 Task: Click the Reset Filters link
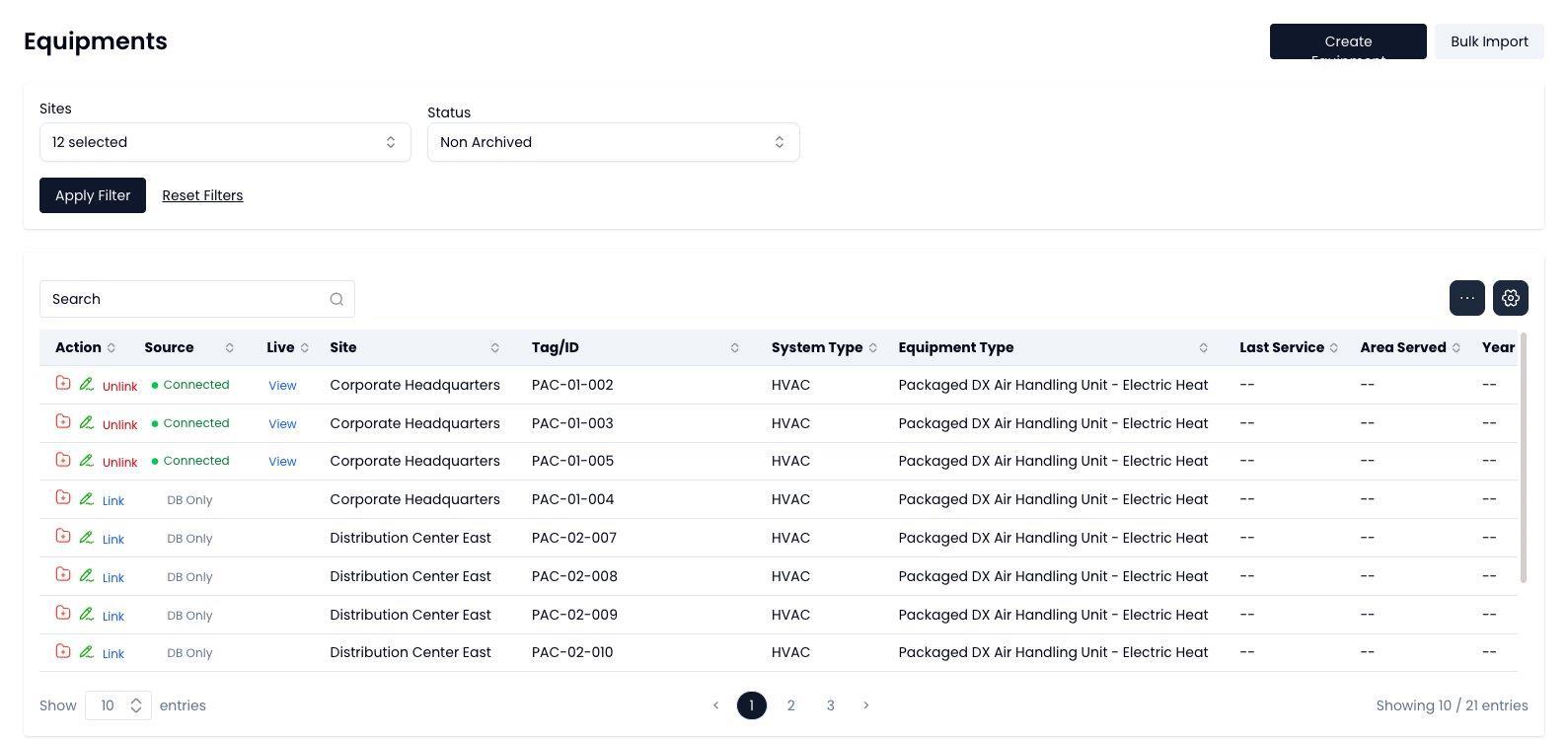(x=202, y=195)
